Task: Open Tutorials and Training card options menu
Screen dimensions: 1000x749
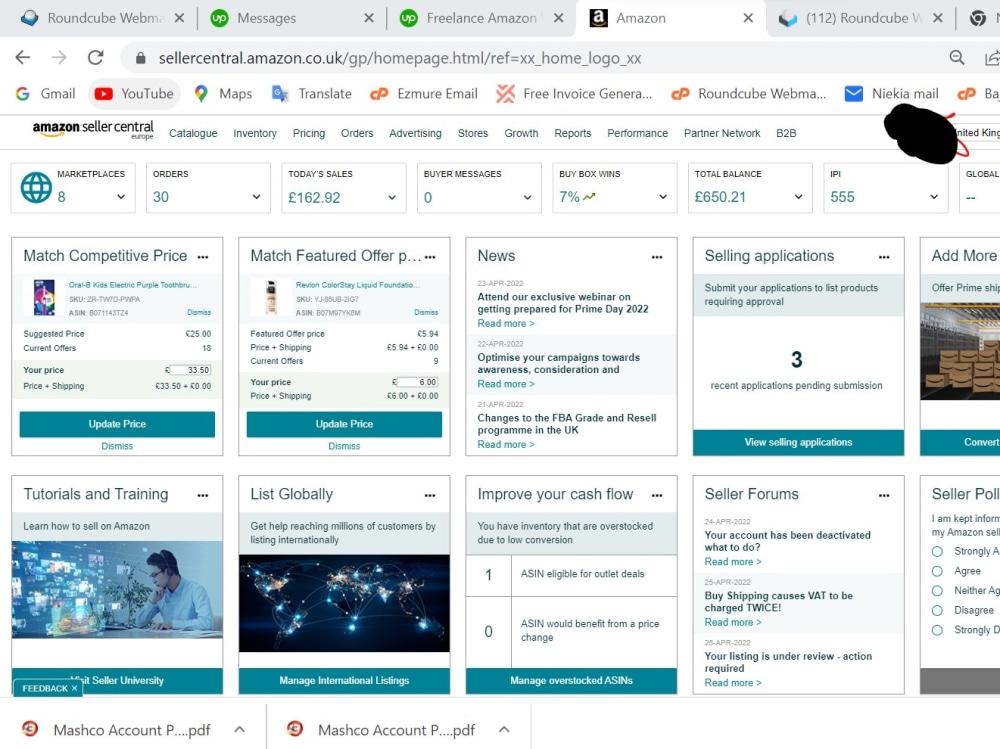Action: [203, 495]
